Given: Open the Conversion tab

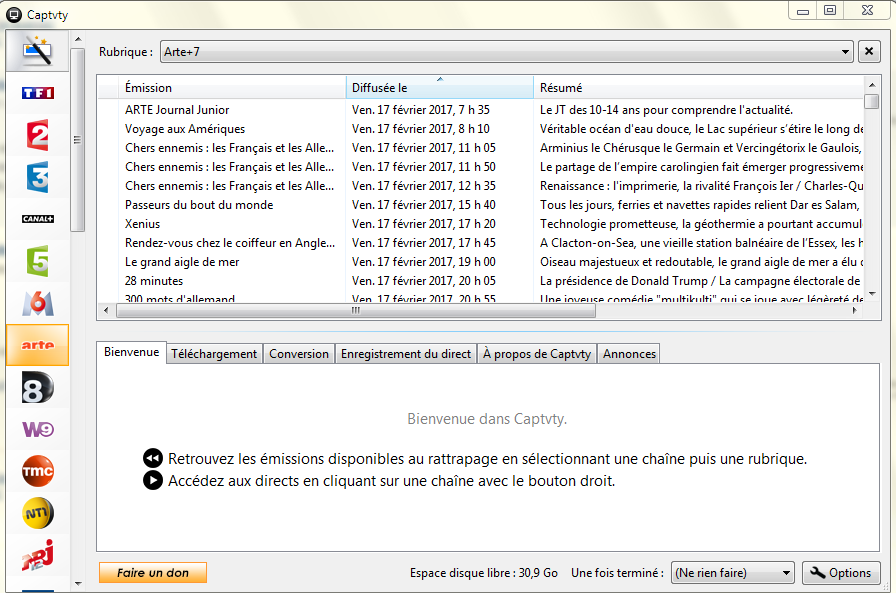Looking at the screenshot, I should 299,354.
